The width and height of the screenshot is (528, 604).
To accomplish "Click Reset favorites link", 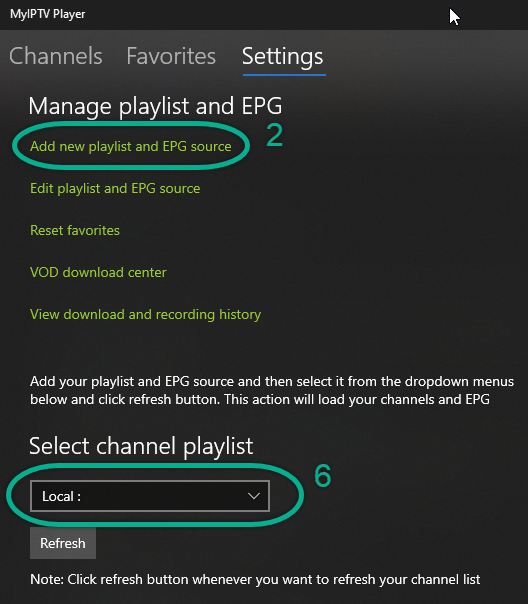I will [75, 230].
